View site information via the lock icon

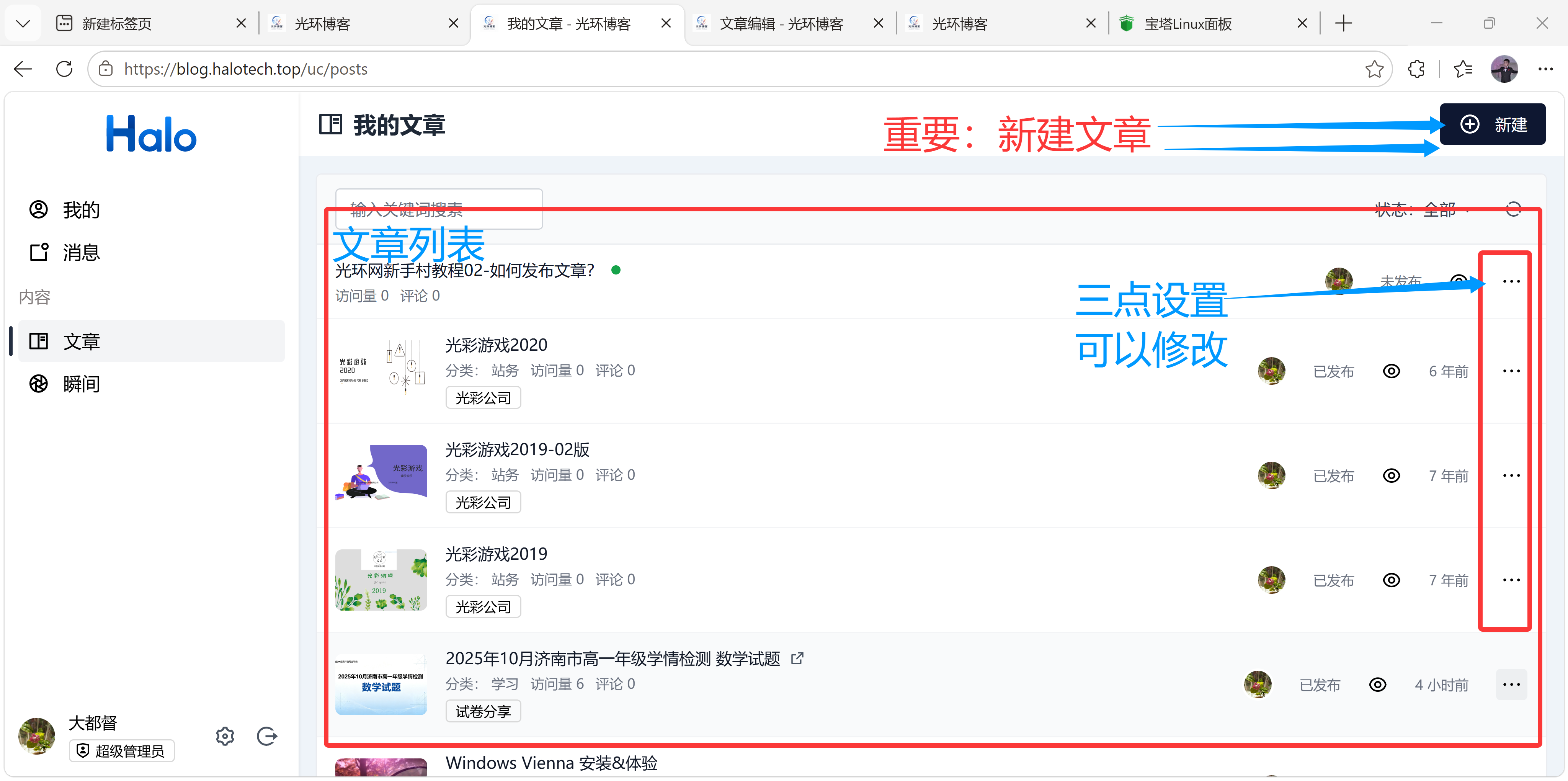point(106,69)
